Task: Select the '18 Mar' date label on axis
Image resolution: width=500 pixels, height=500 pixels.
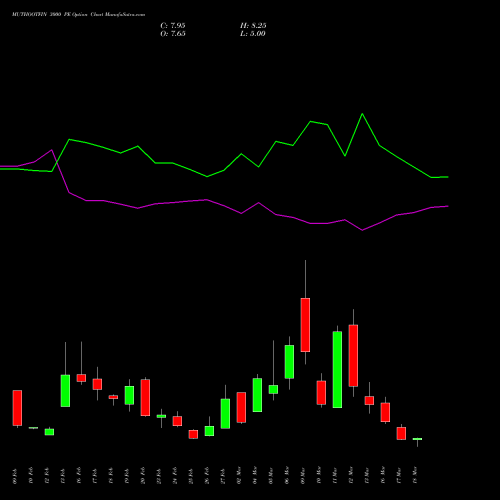Action: coord(415,476)
